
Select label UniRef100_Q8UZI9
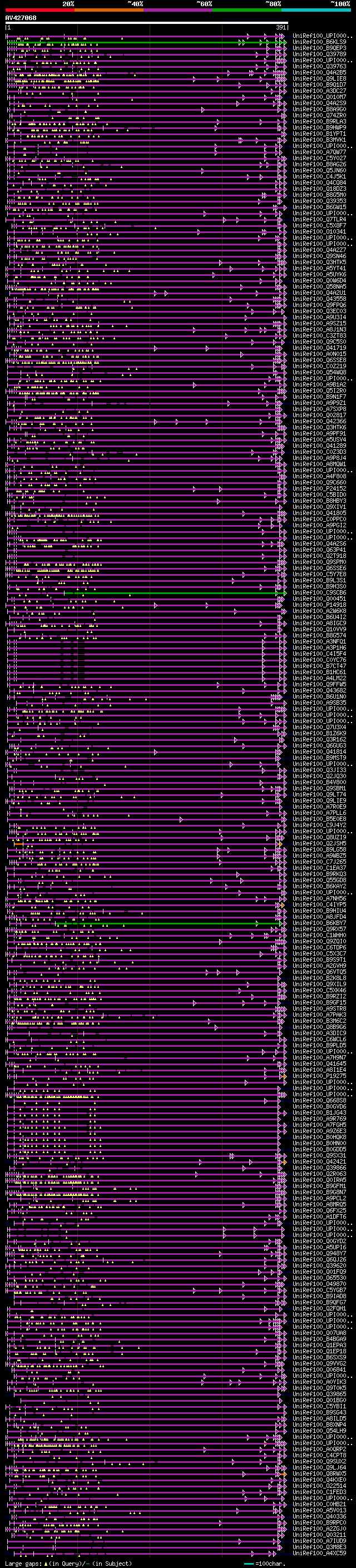319,838
